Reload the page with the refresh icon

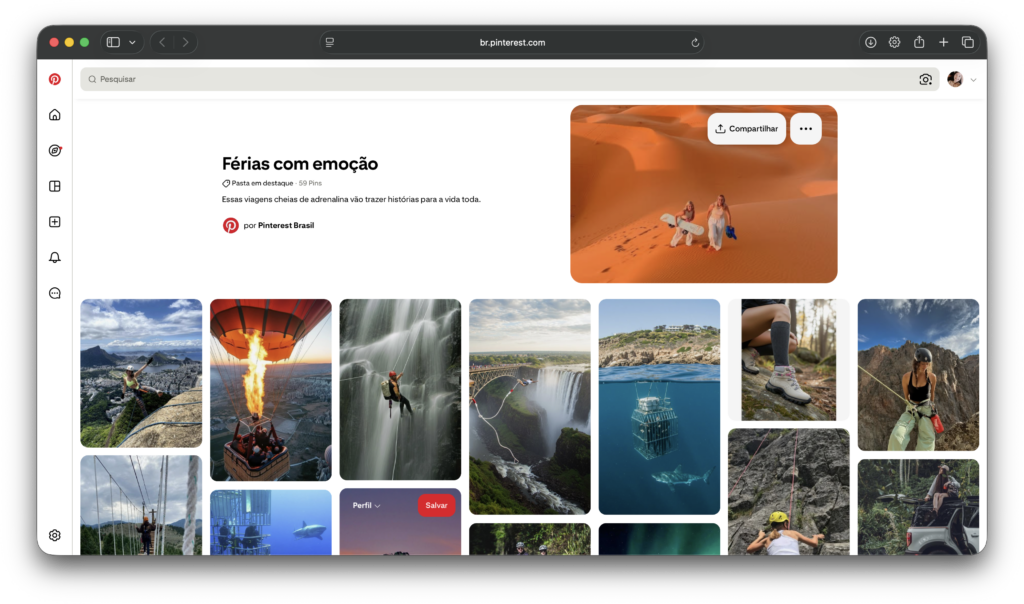pyautogui.click(x=695, y=42)
